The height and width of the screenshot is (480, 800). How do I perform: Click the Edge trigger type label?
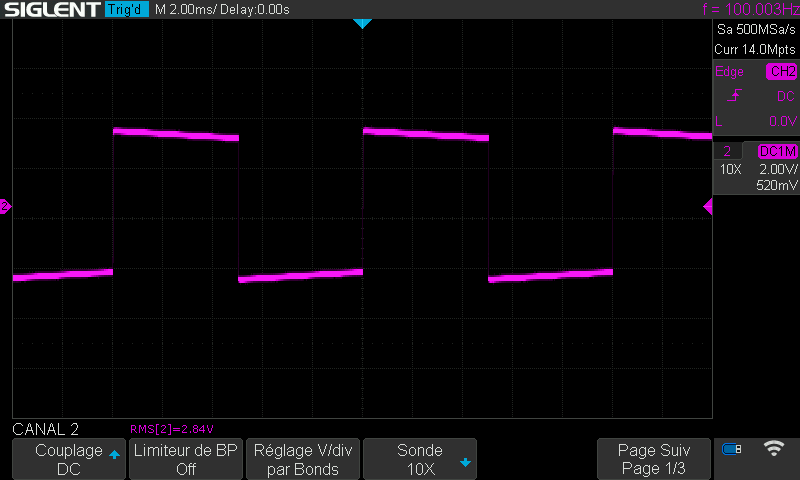pyautogui.click(x=729, y=71)
